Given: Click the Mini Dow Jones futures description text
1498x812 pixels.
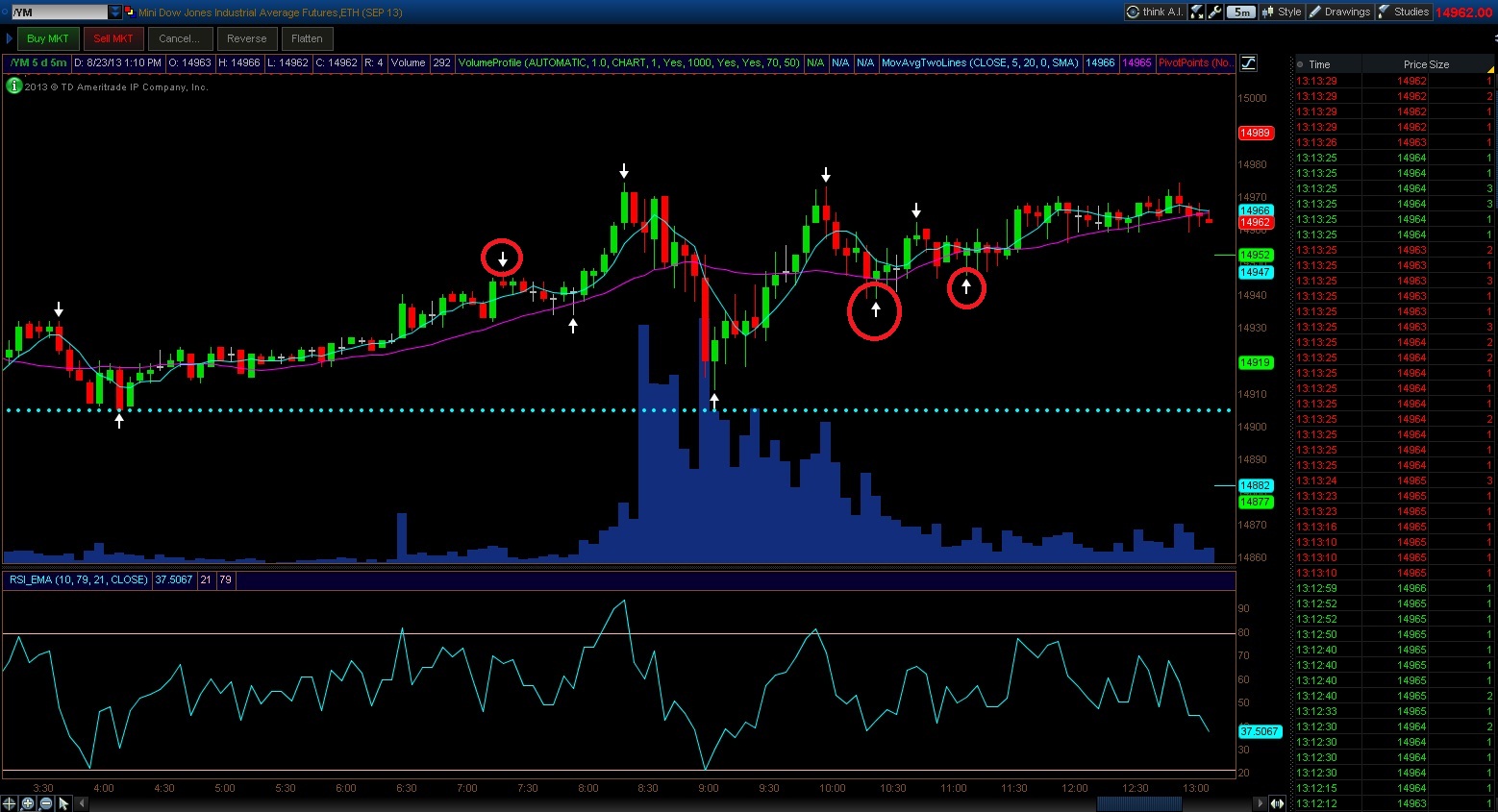Looking at the screenshot, I should [x=270, y=12].
